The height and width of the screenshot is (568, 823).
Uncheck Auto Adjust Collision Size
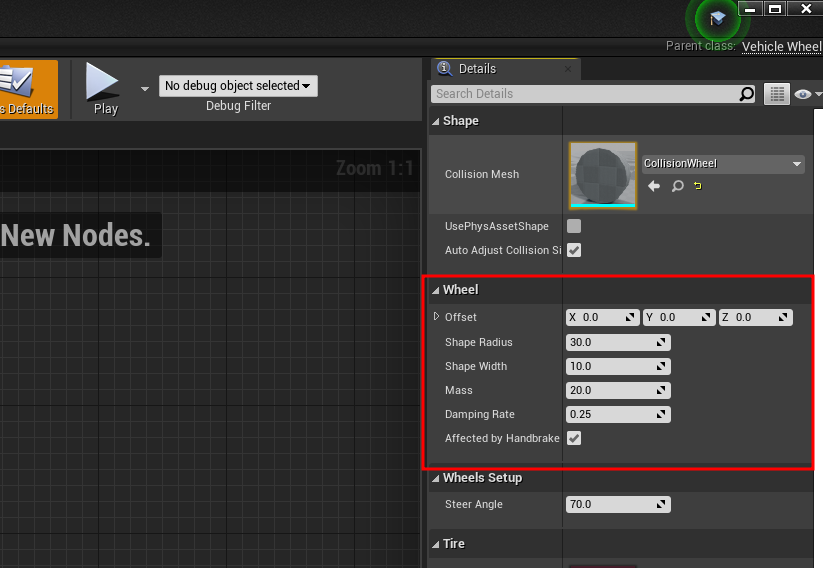[574, 250]
